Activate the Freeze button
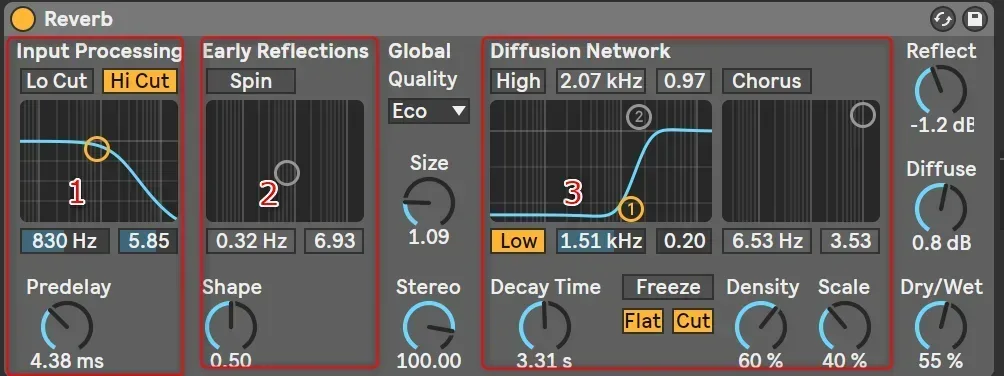1004x376 pixels. [x=668, y=287]
